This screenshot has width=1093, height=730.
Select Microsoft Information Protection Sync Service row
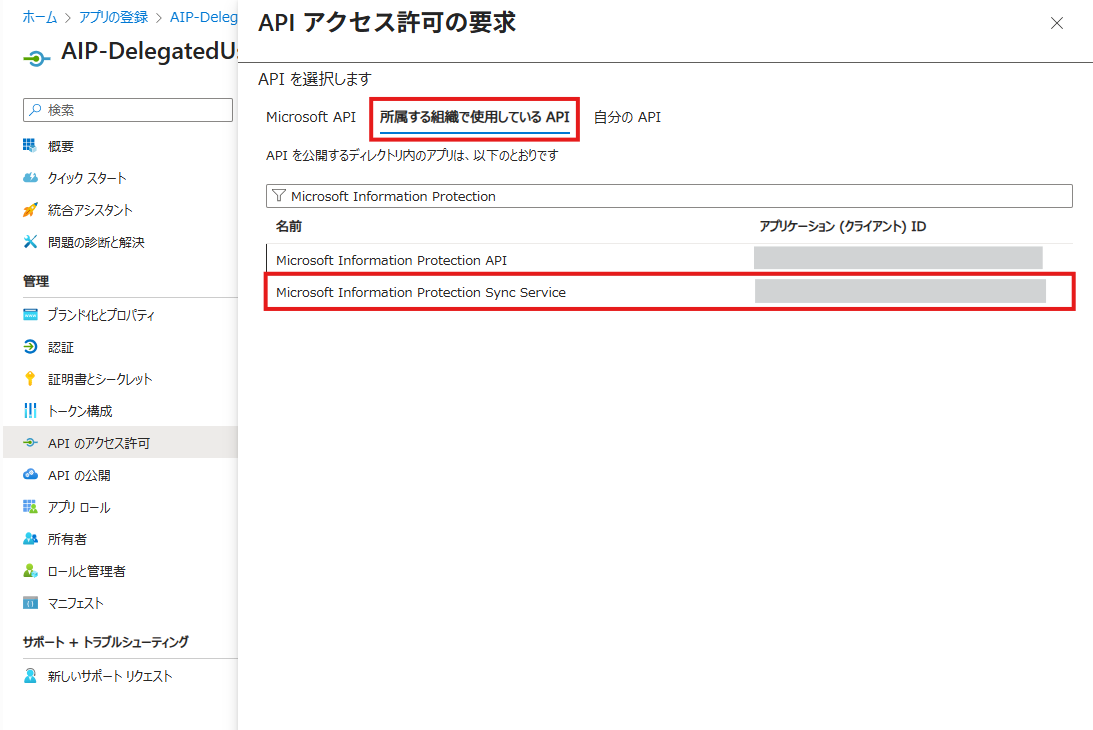click(x=669, y=292)
